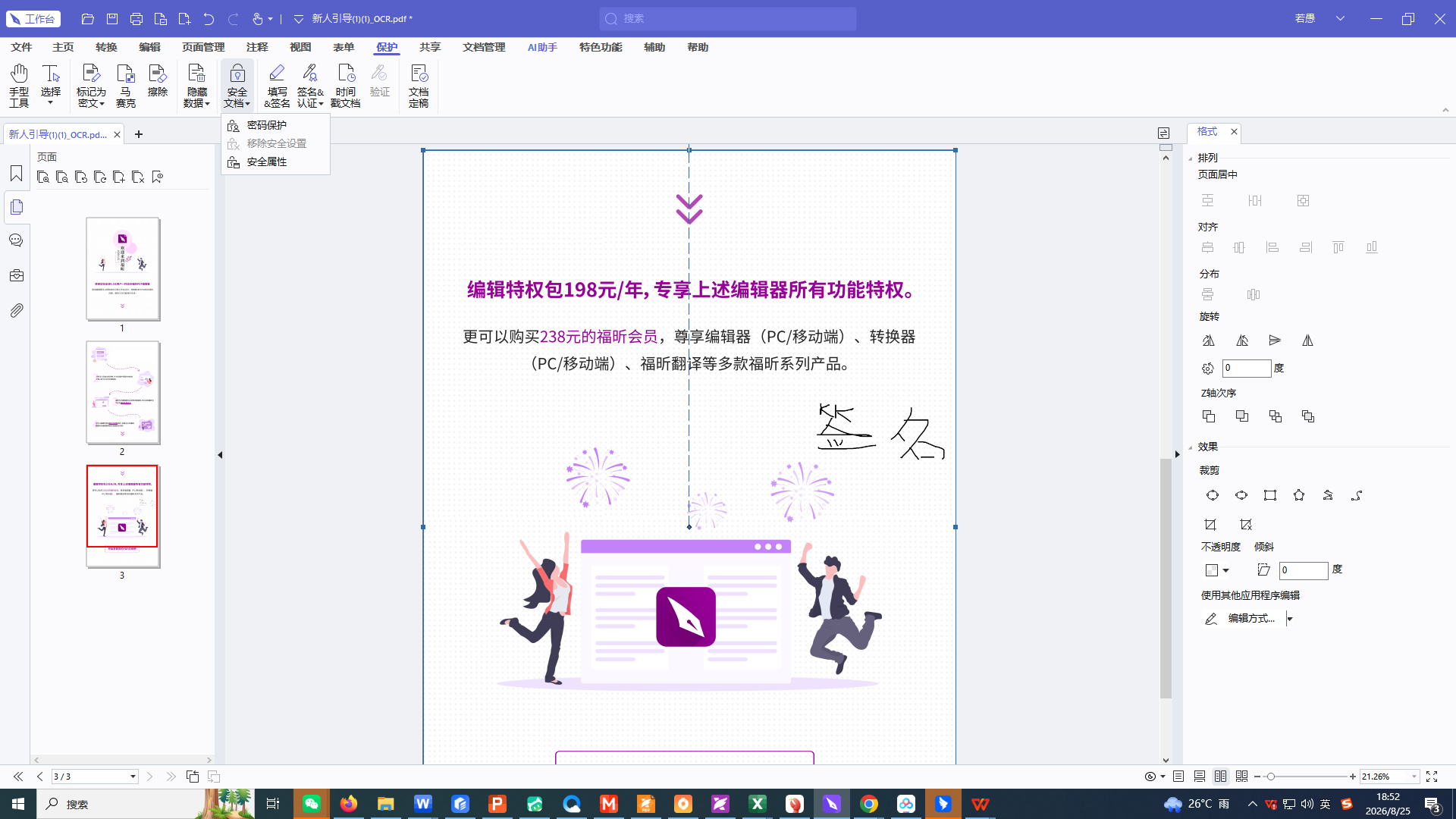1456x819 pixels.
Task: Open the 填写&签名 fill and sign tool
Action: pyautogui.click(x=277, y=85)
